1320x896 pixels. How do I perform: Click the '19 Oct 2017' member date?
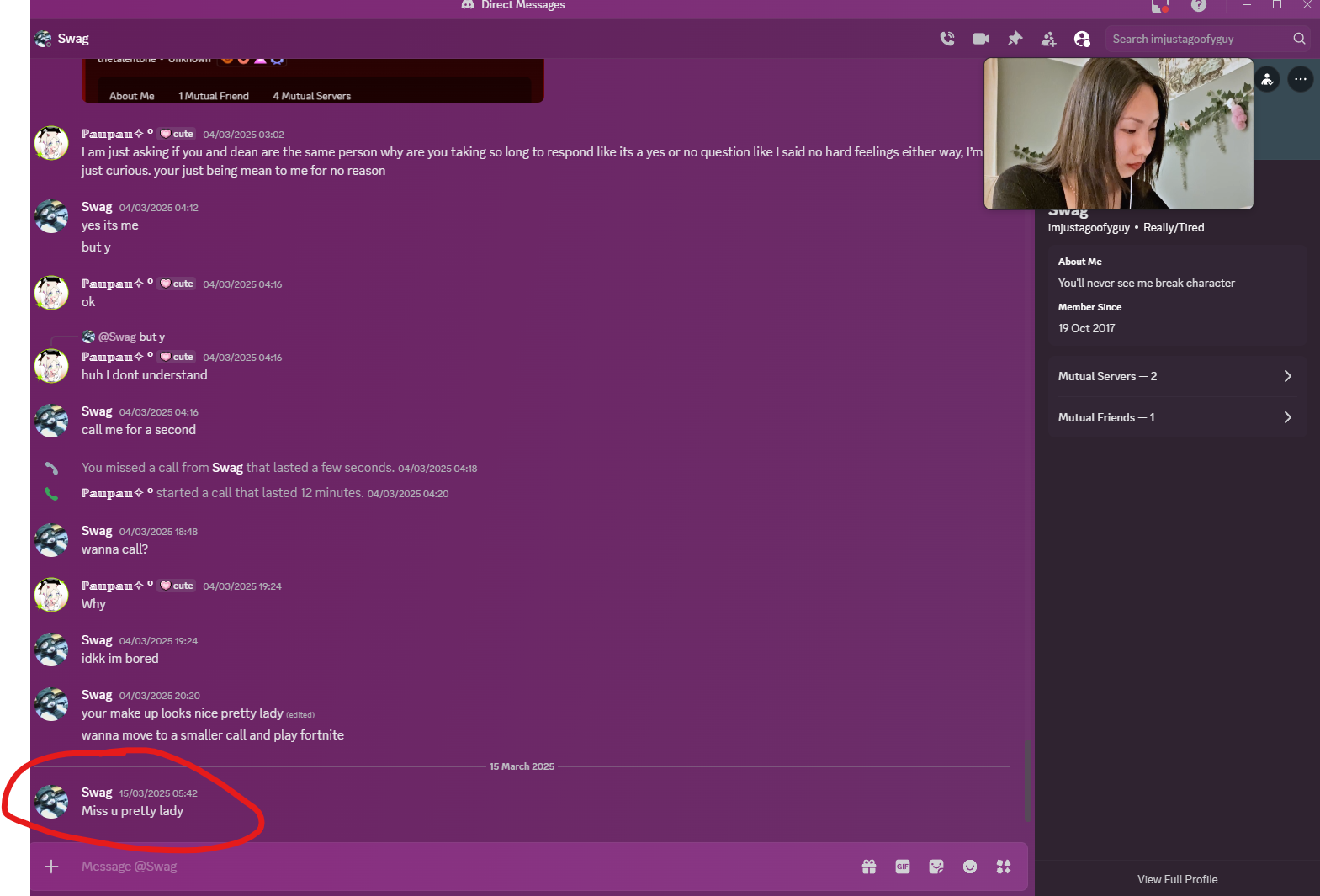pyautogui.click(x=1086, y=328)
